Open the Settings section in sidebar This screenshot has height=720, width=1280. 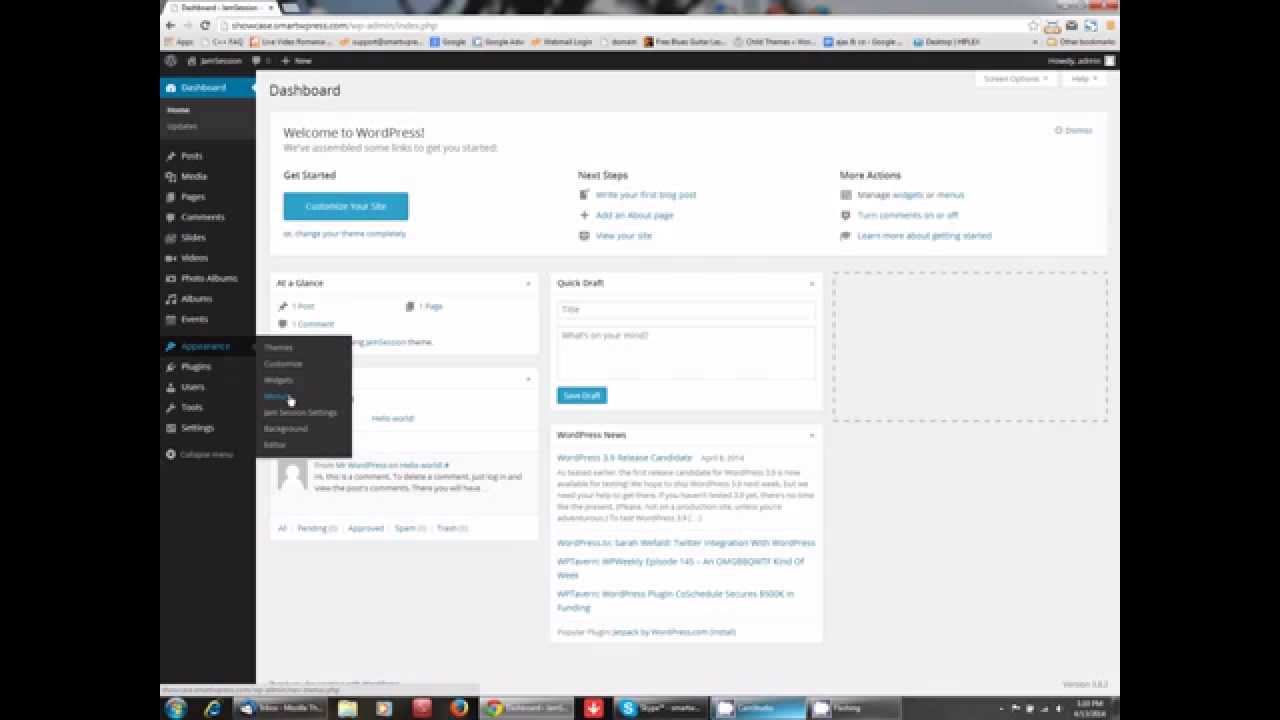tap(197, 428)
